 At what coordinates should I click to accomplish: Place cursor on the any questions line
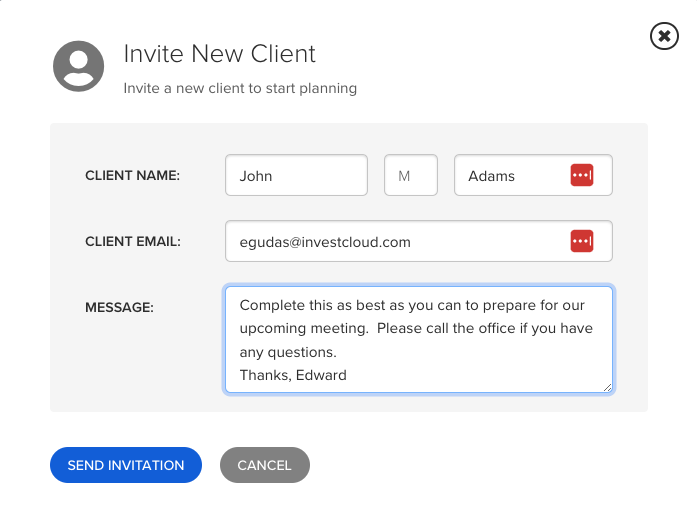[x=288, y=352]
